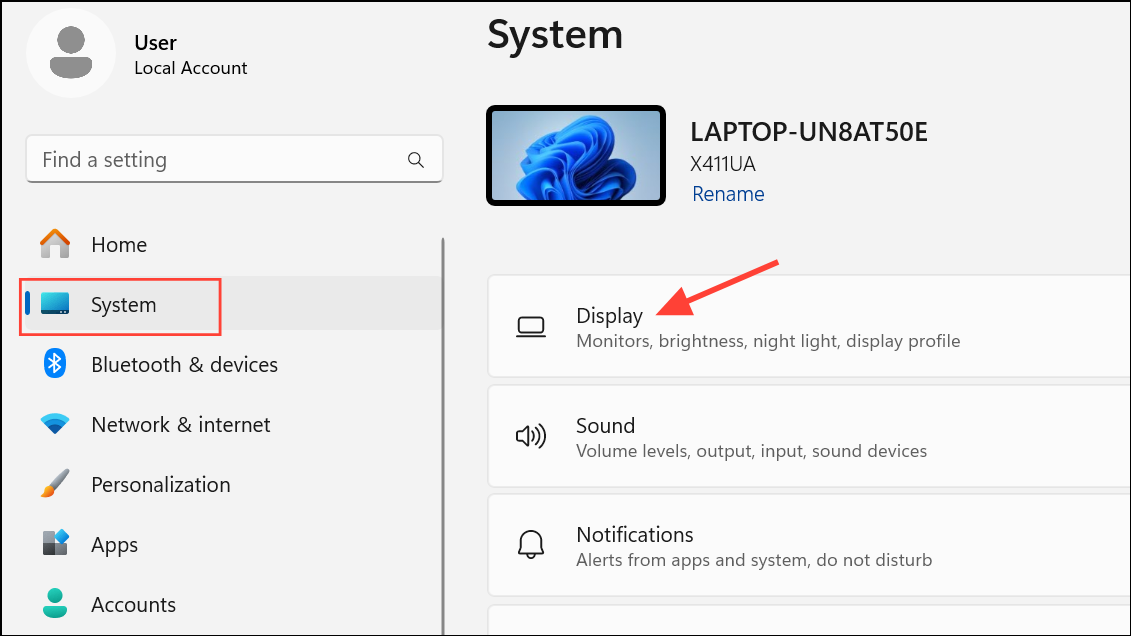Click the Bluetooth icon
The width and height of the screenshot is (1131, 636).
[x=55, y=363]
